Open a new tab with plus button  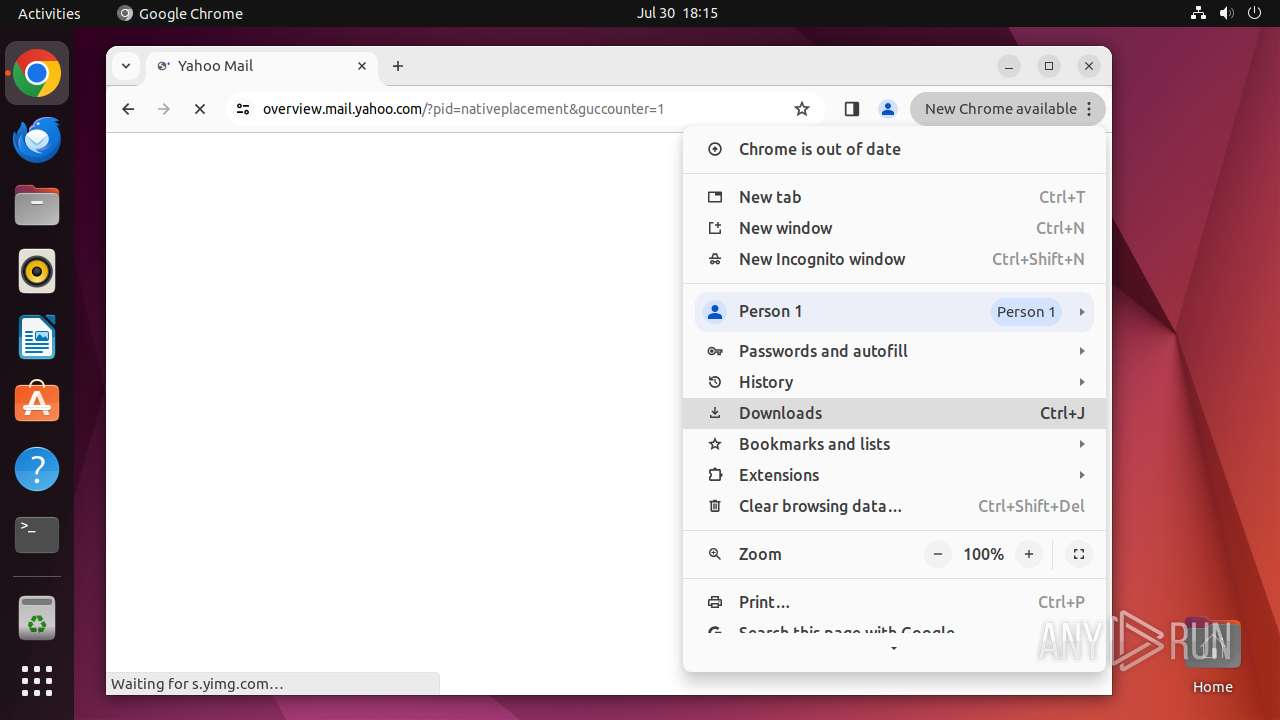coord(398,66)
